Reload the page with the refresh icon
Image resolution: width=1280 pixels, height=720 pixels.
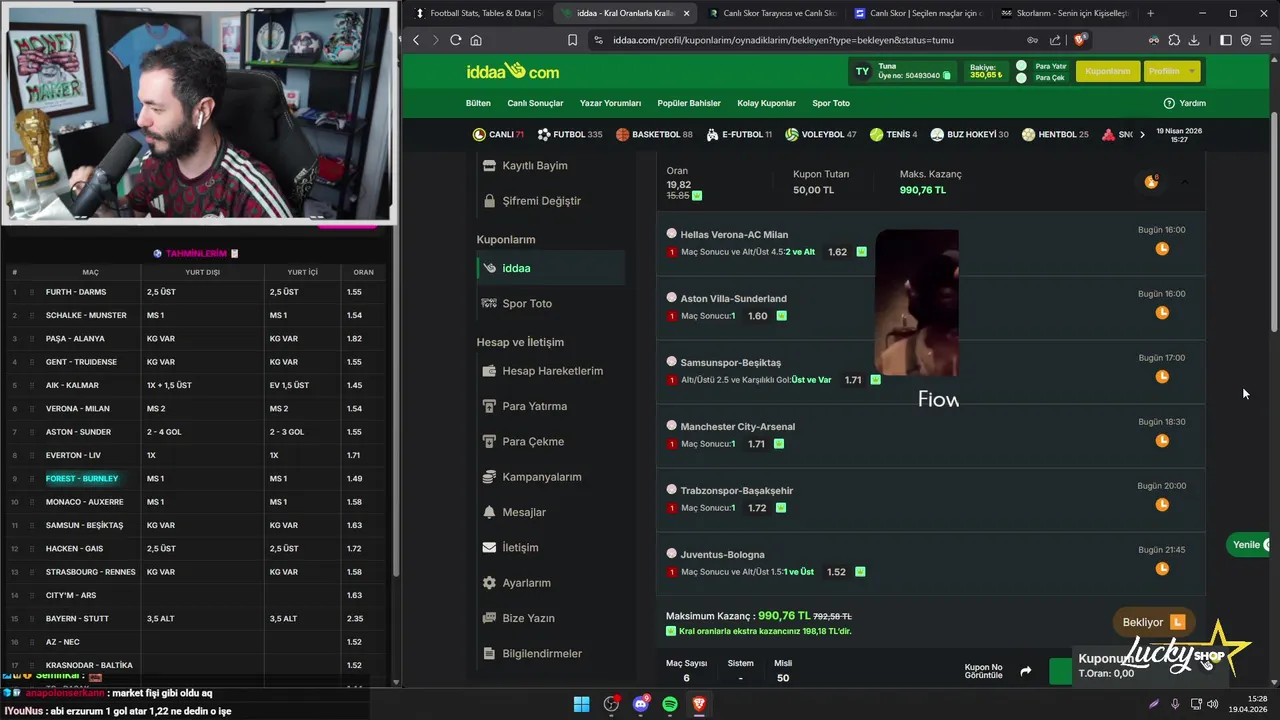point(455,40)
